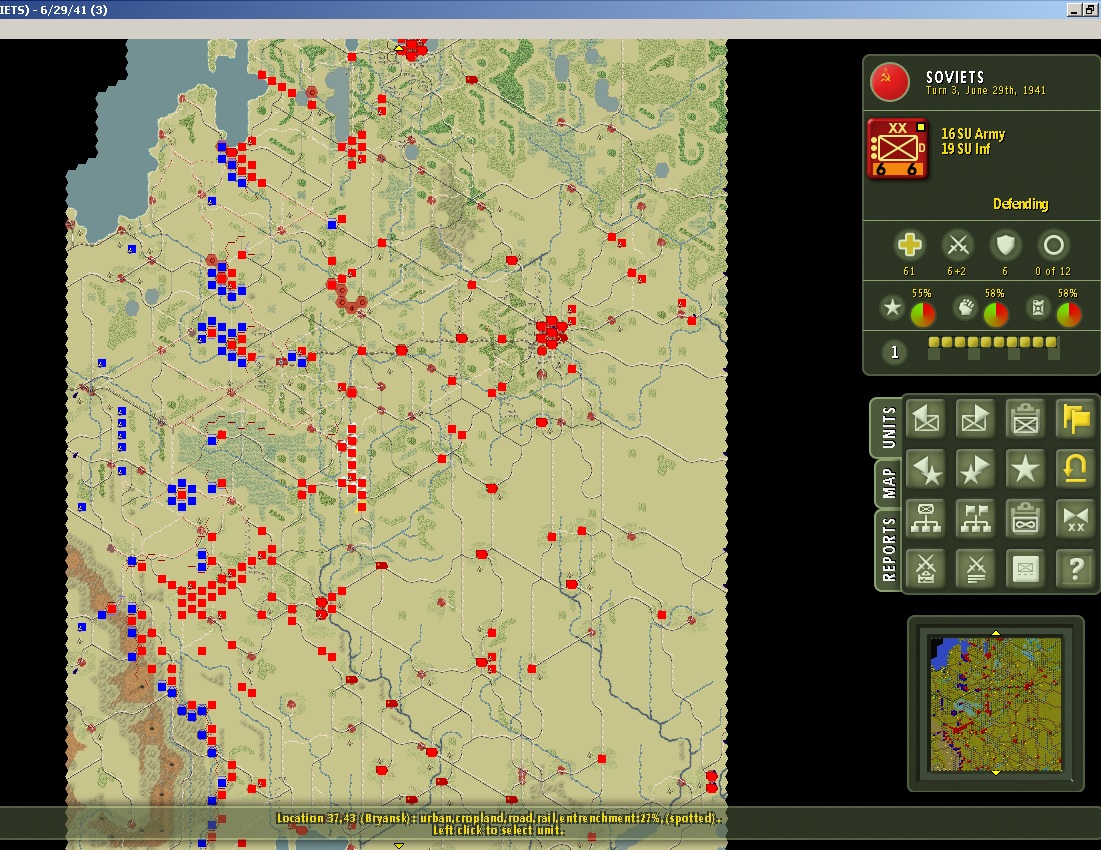
Task: Click the yellow cross health icon
Action: [909, 245]
